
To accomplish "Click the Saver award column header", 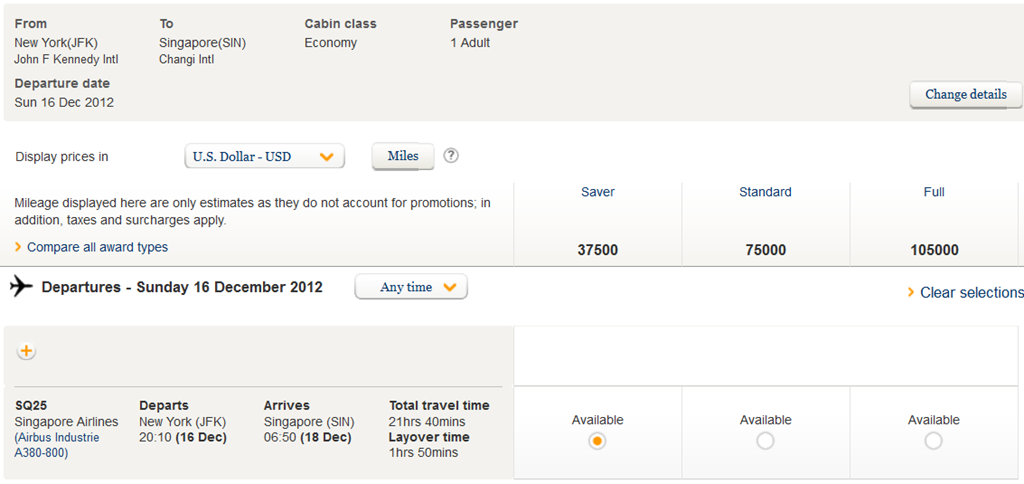I will (x=597, y=192).
